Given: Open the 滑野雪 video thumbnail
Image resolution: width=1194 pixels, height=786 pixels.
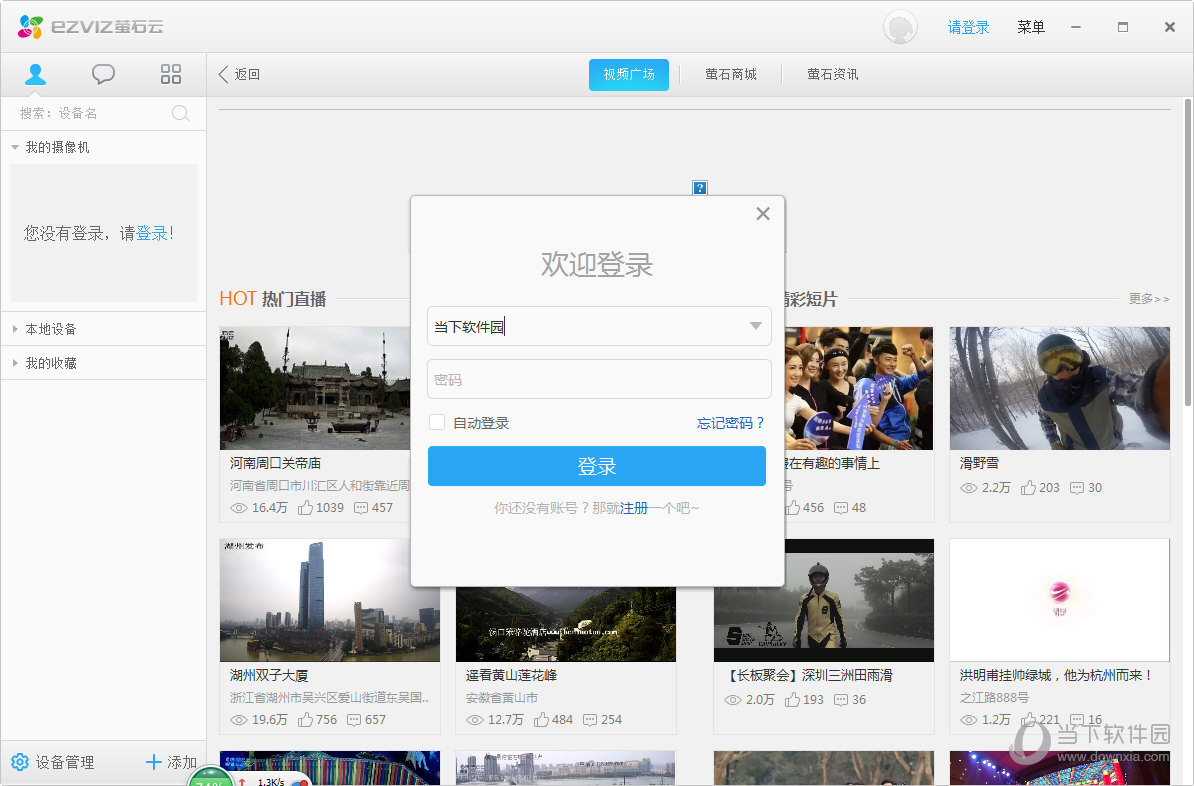Looking at the screenshot, I should (x=1059, y=388).
